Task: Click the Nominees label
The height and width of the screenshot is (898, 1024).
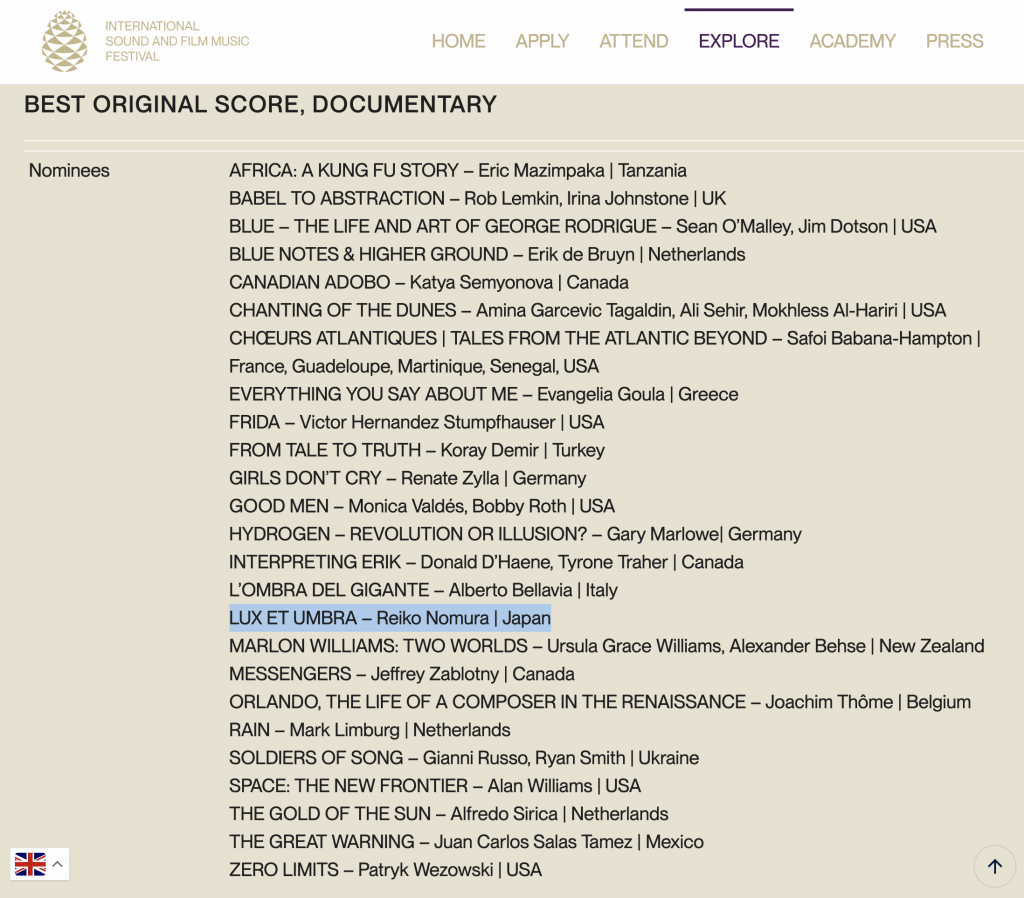Action: pos(69,170)
